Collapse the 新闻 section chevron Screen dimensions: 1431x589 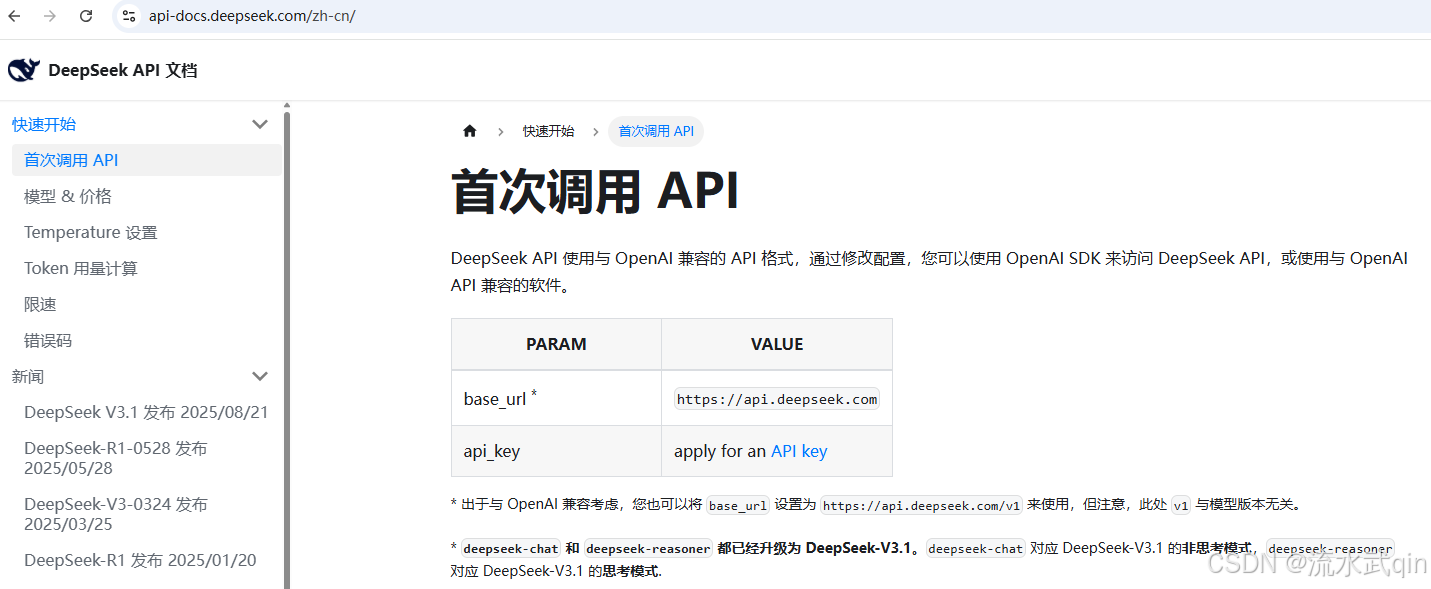[260, 376]
